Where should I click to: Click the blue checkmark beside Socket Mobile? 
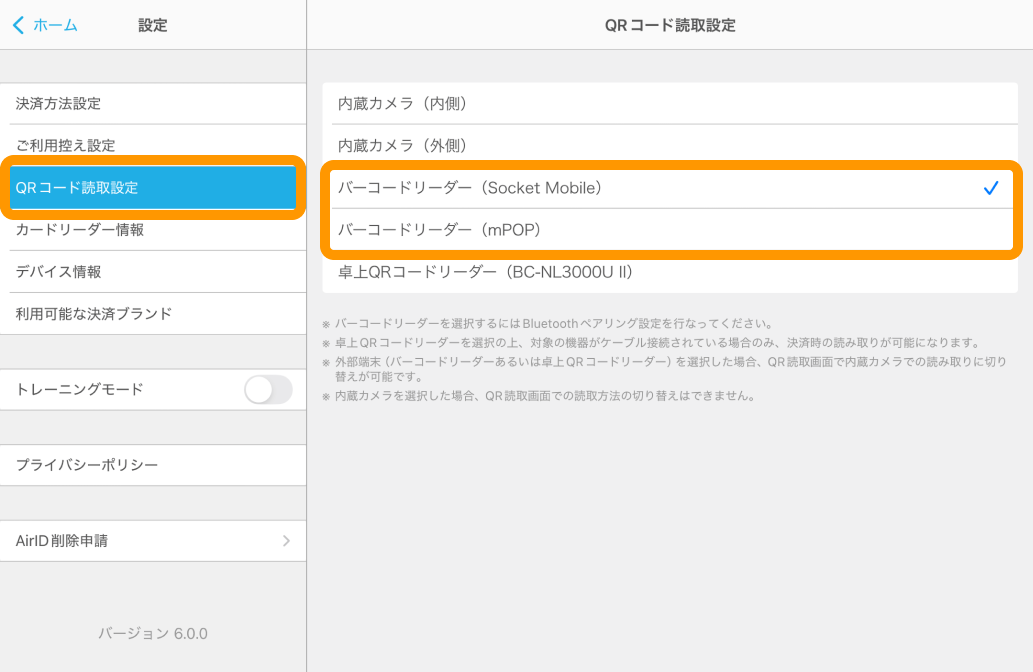point(991,186)
